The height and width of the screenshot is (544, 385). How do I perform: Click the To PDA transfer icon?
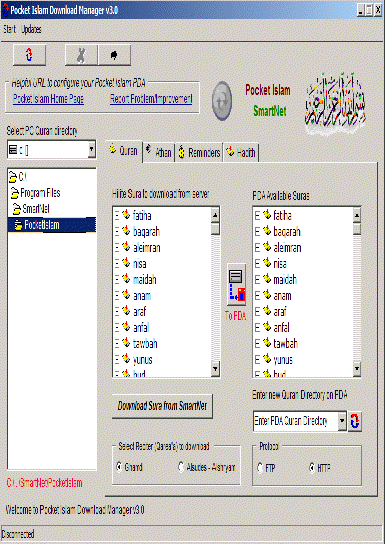click(237, 284)
